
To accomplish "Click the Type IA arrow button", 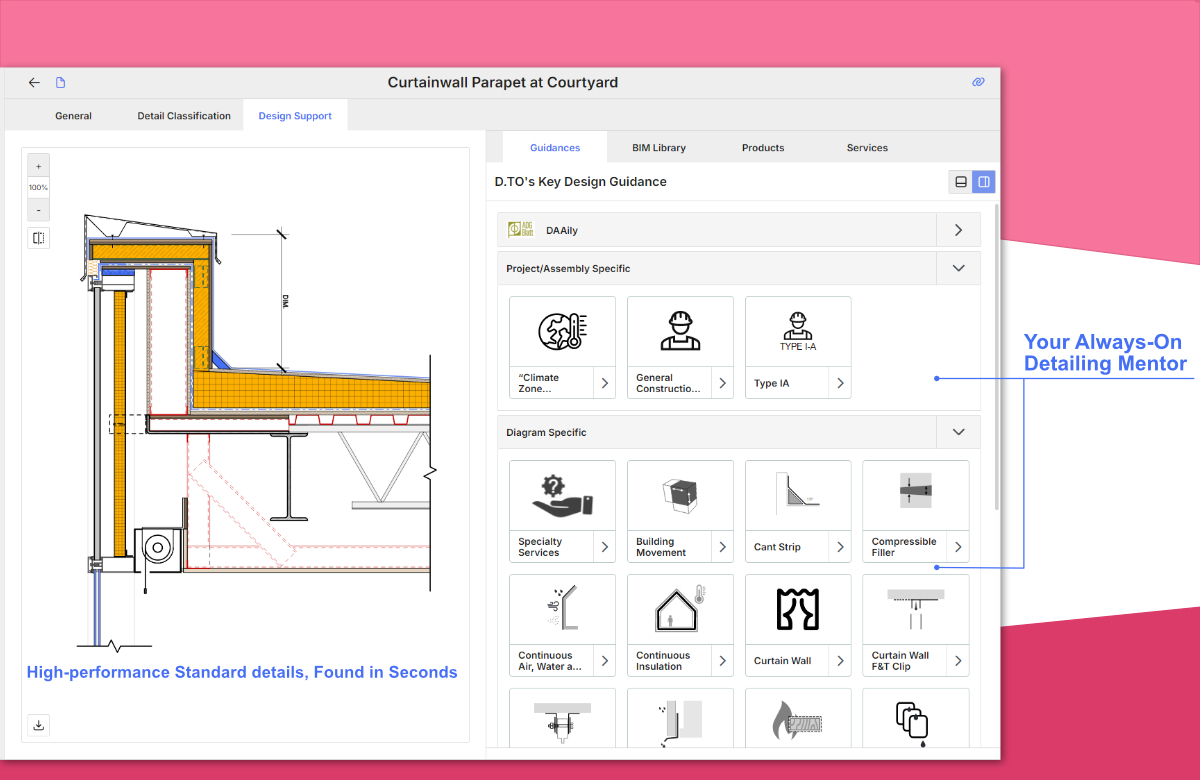I will click(840, 383).
